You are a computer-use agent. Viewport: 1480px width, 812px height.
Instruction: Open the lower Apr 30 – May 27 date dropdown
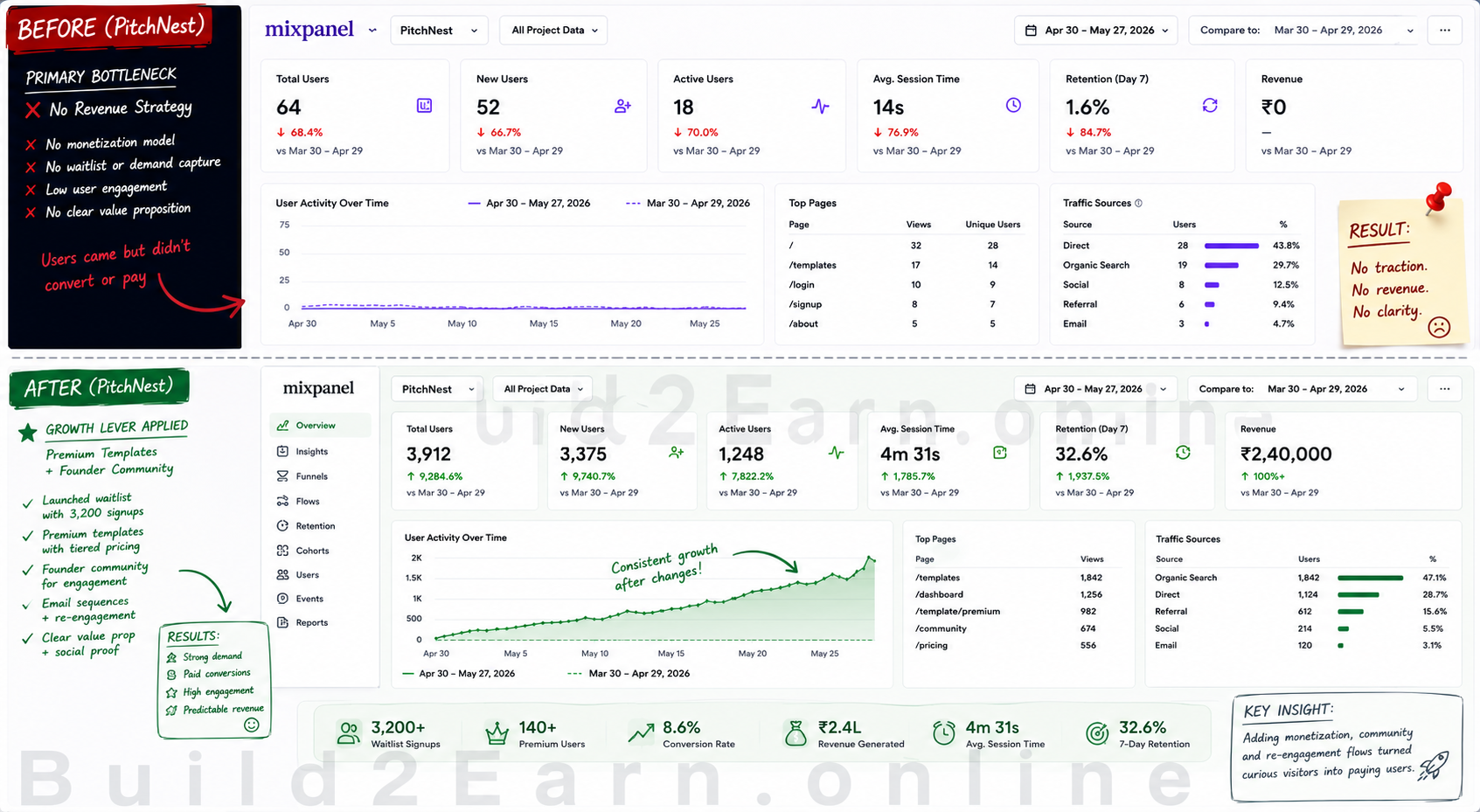click(x=1095, y=389)
